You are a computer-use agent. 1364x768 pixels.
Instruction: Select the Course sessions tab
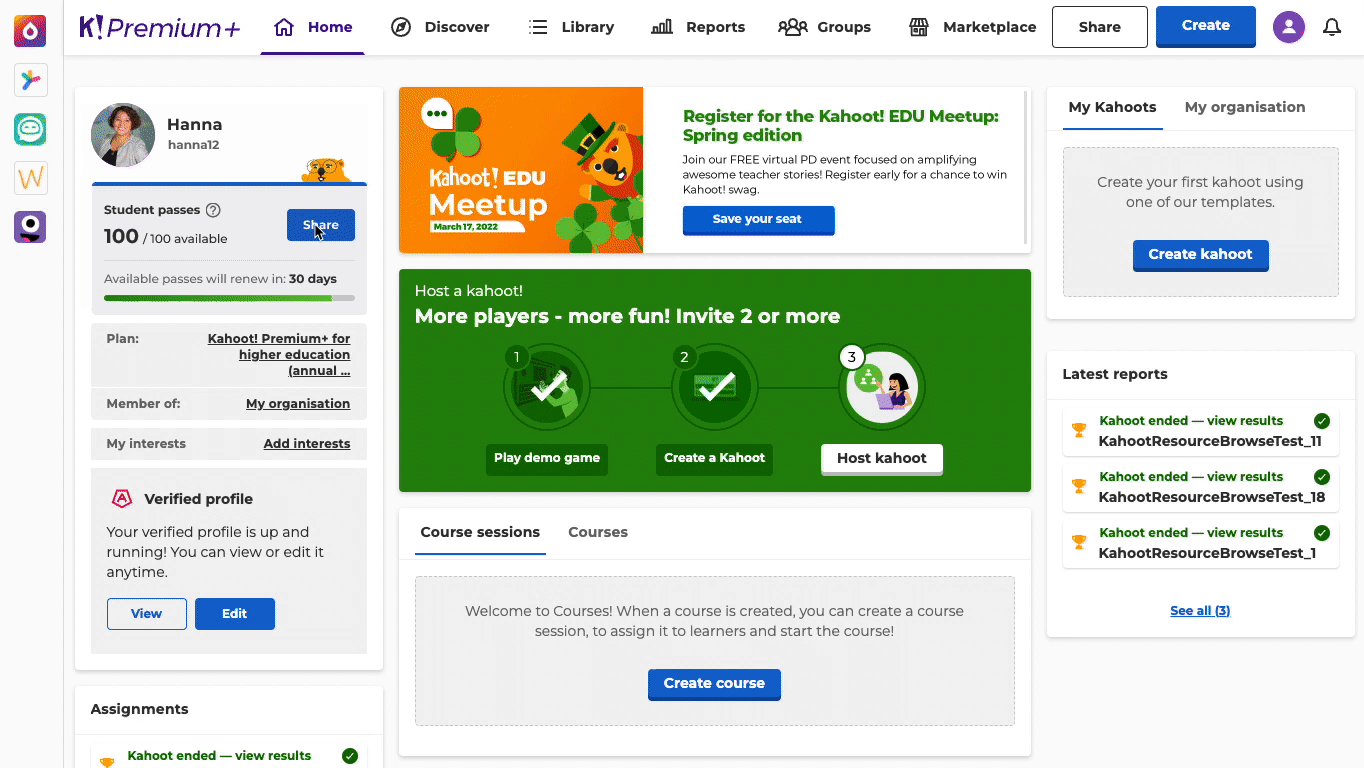point(480,533)
